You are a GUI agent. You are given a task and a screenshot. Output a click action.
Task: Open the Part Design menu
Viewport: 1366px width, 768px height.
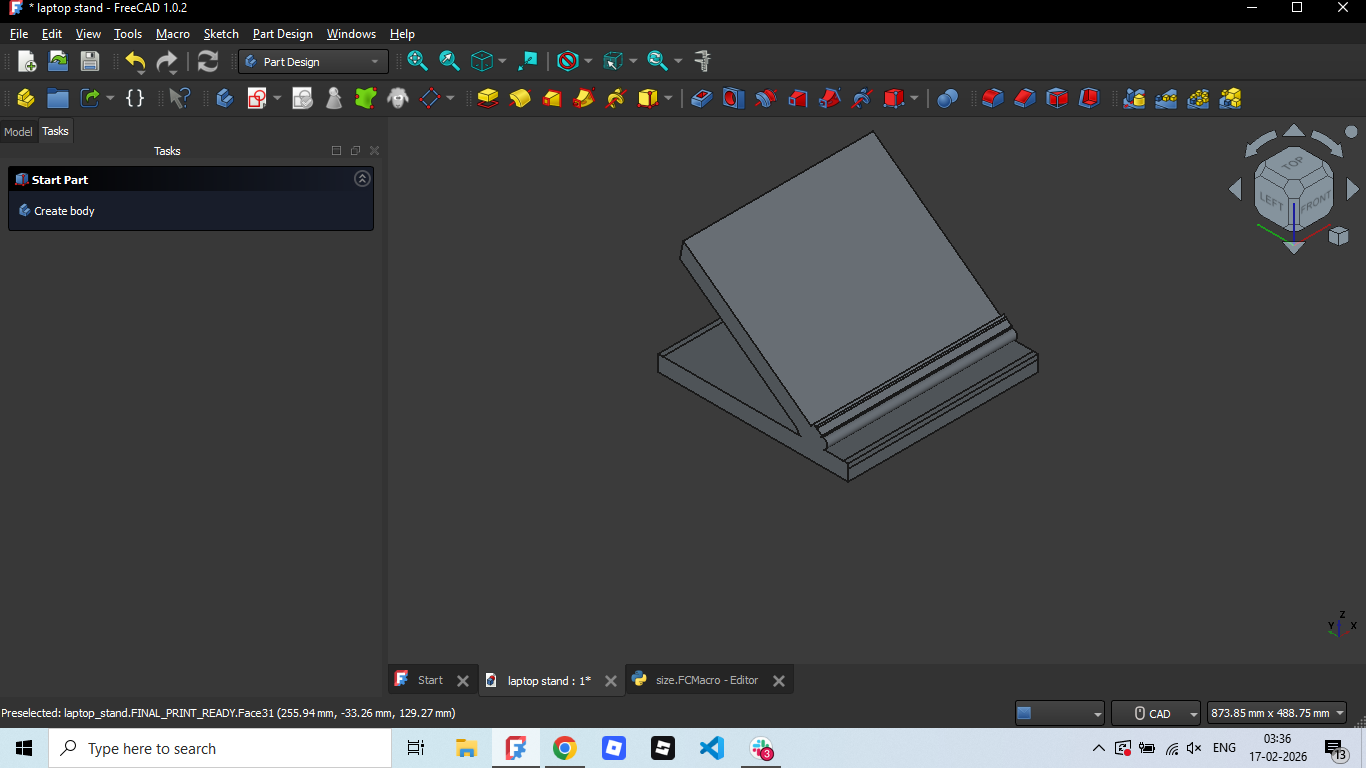pyautogui.click(x=282, y=34)
